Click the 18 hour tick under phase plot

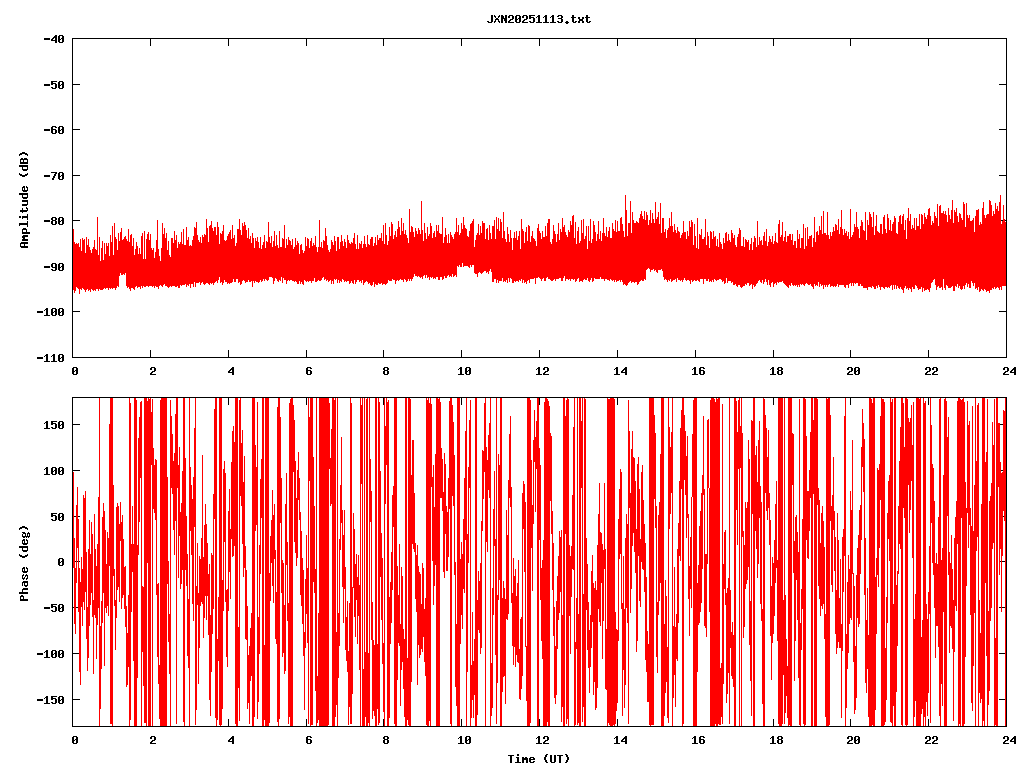pos(774,740)
